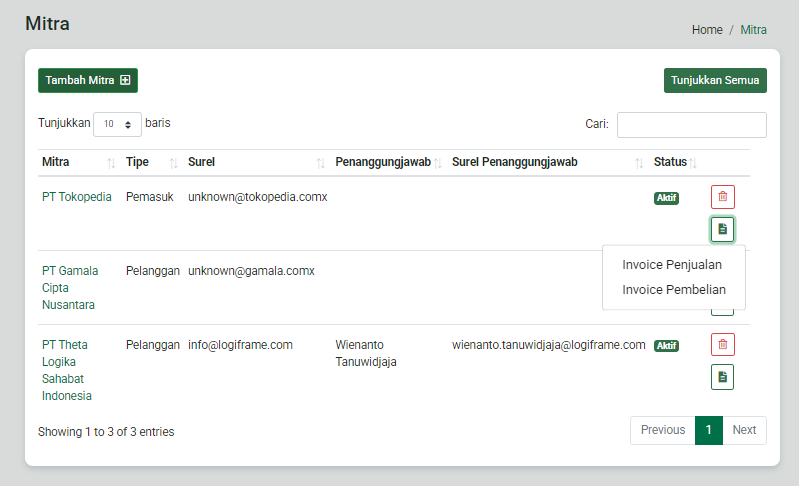Screen dimensions: 799x486
Task: Go to the Next page
Action: (x=744, y=430)
